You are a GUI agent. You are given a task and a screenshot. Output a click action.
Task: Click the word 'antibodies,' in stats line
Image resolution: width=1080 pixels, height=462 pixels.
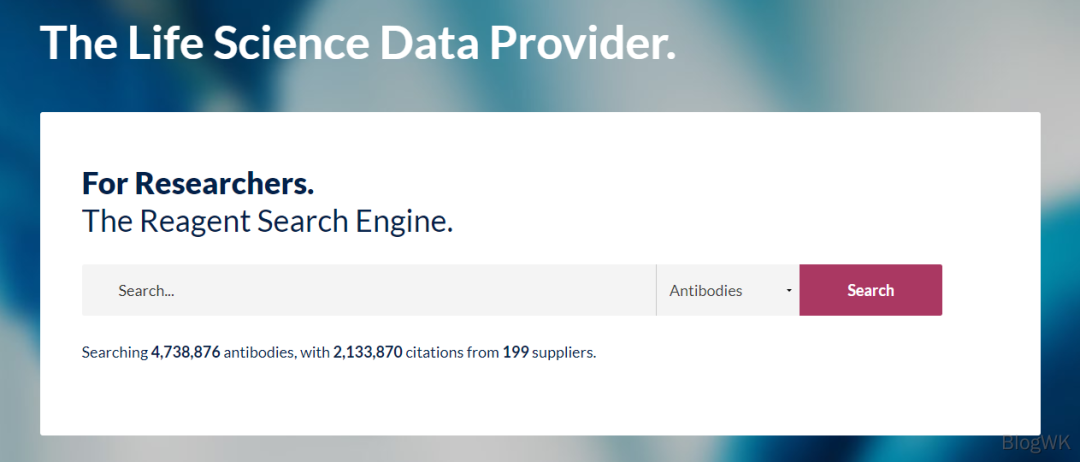[260, 353]
